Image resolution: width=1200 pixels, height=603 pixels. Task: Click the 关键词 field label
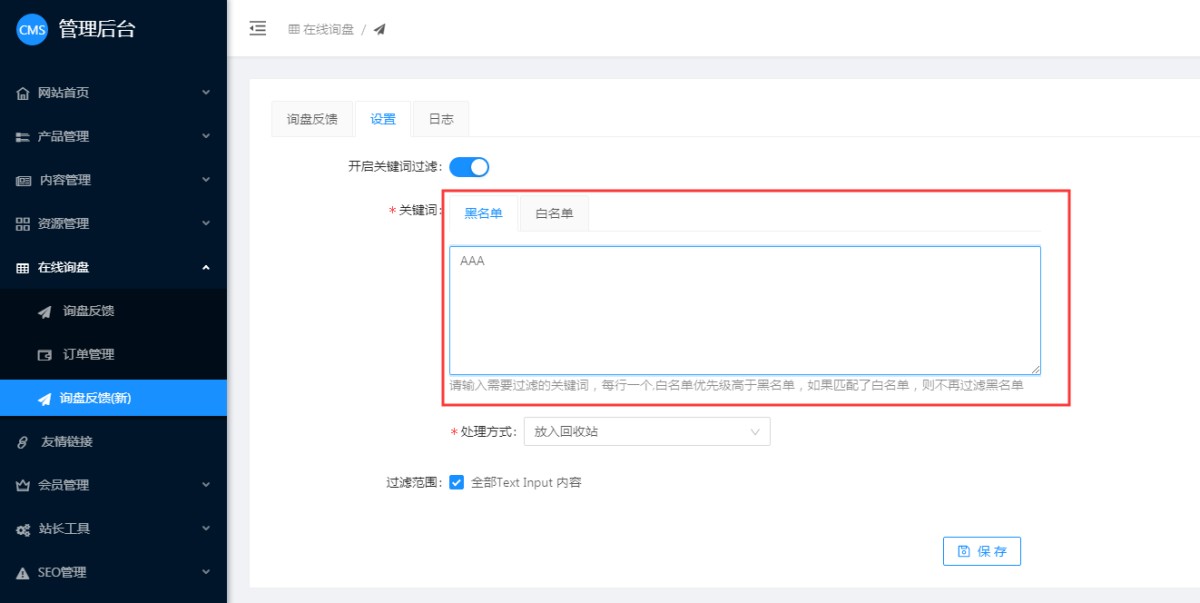coord(420,210)
